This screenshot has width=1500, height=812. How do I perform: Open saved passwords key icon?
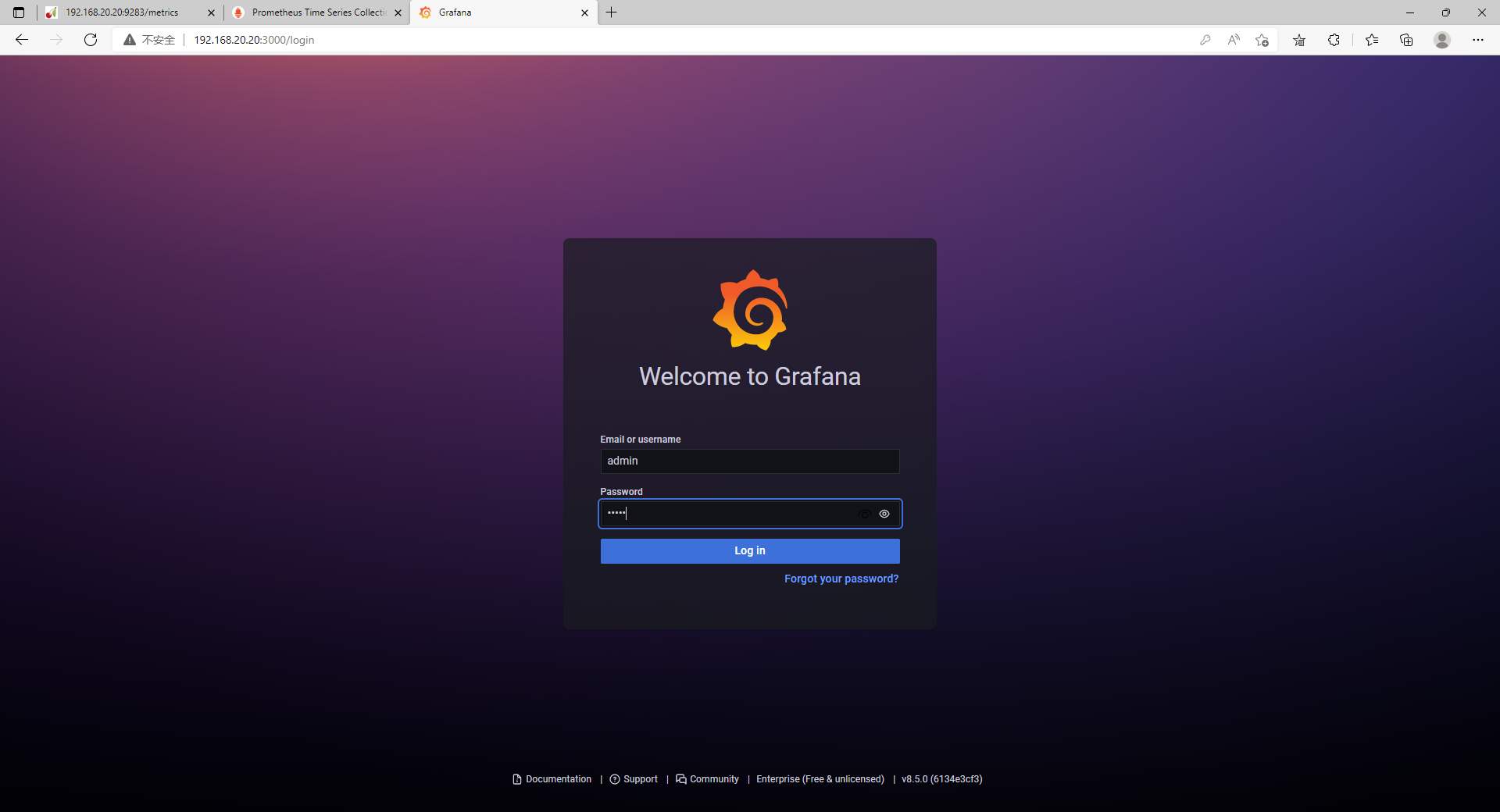click(1205, 40)
